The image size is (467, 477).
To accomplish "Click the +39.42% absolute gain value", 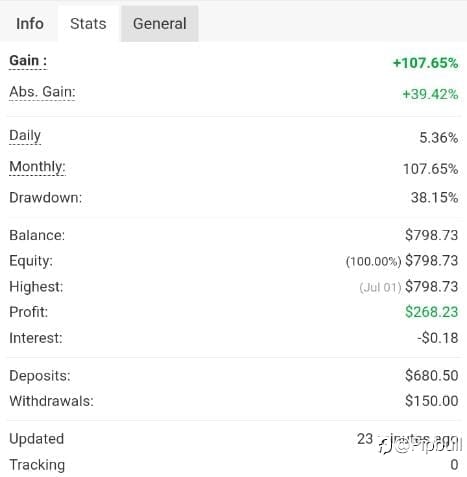I will [430, 94].
